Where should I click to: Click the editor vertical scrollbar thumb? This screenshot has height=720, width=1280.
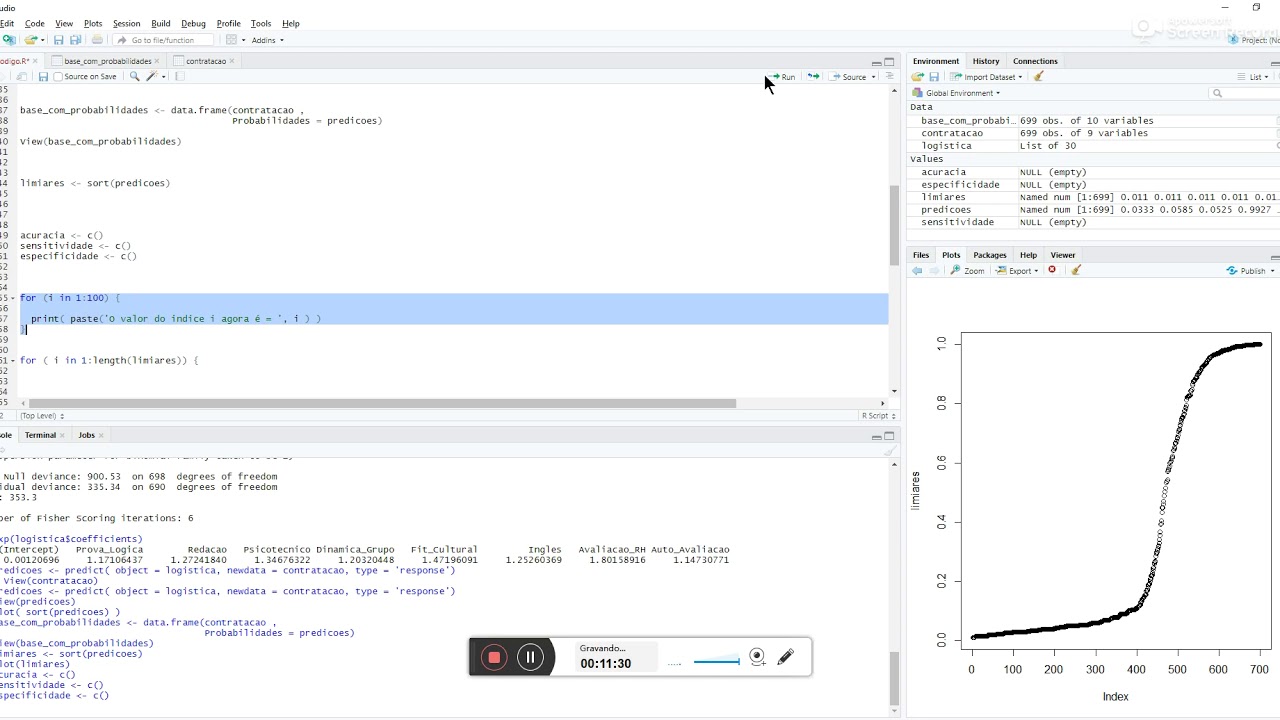click(x=894, y=225)
